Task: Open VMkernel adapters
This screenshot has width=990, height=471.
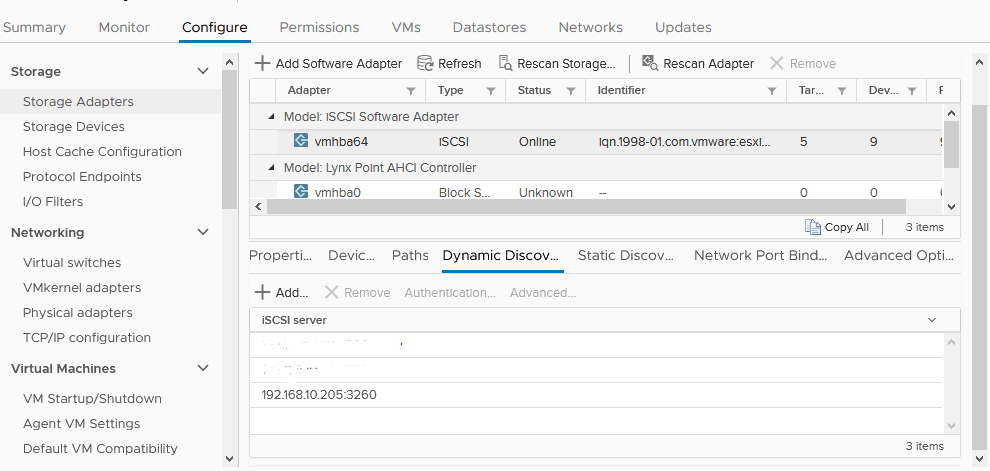Action: tap(82, 287)
